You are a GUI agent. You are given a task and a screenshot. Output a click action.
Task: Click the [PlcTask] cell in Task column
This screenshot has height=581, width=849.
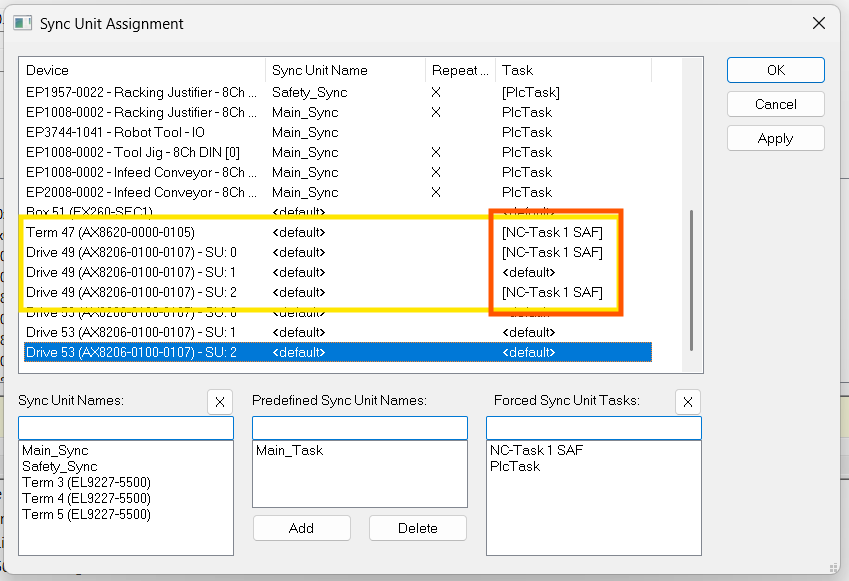coord(531,93)
